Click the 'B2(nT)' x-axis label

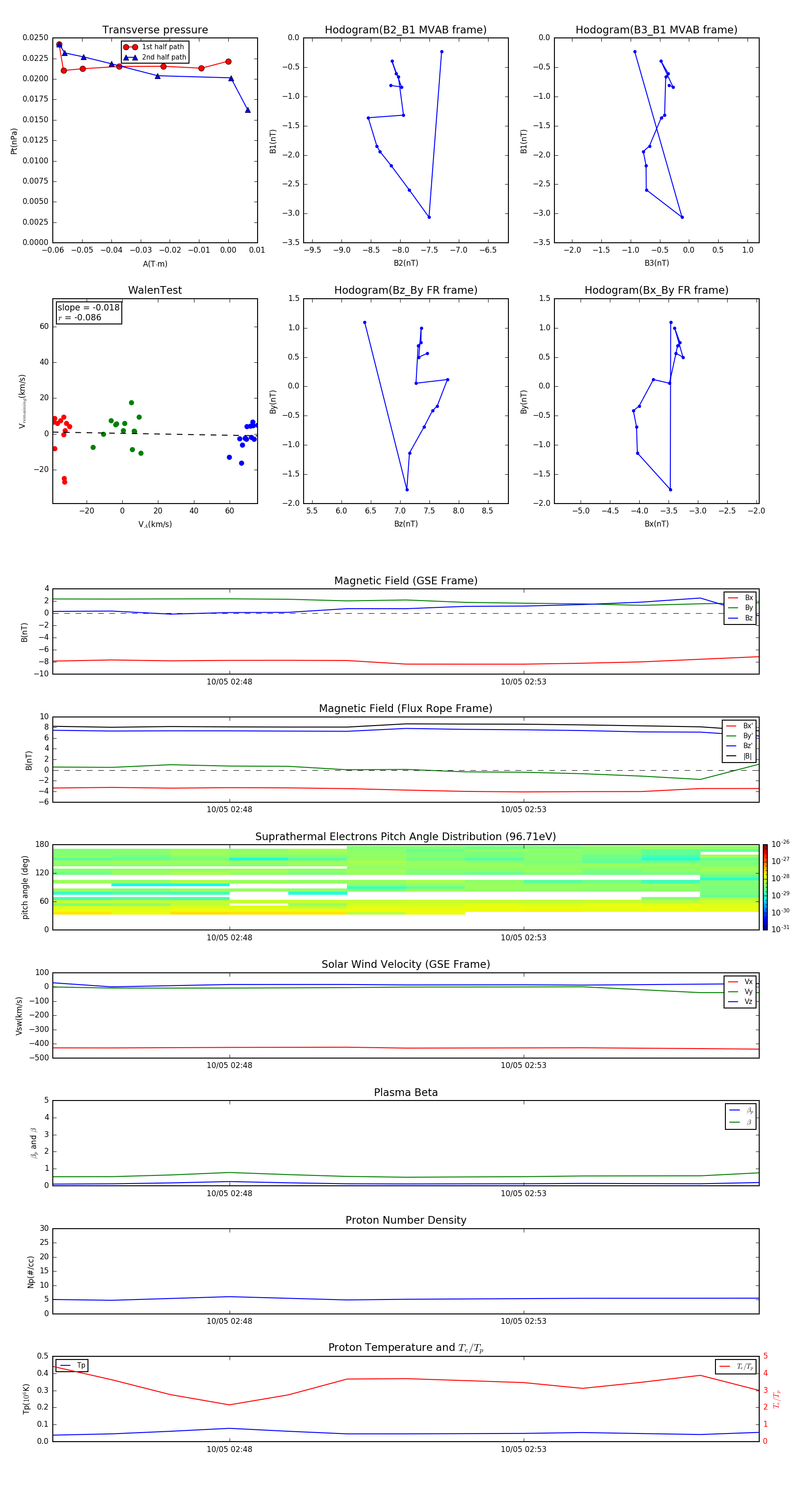tap(406, 263)
